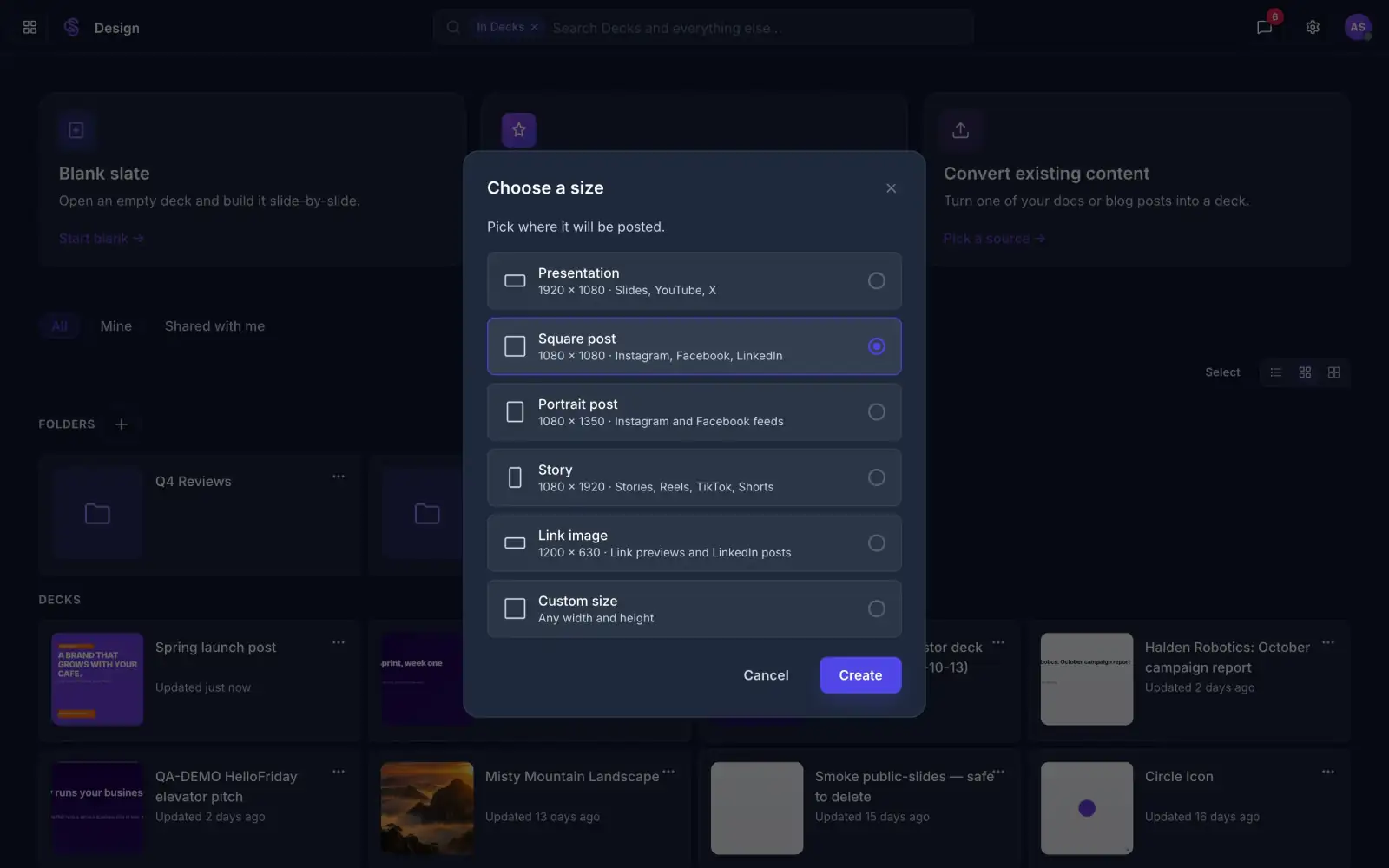This screenshot has width=1389, height=868.
Task: Open Circle Icon deck options menu
Action: (1328, 772)
